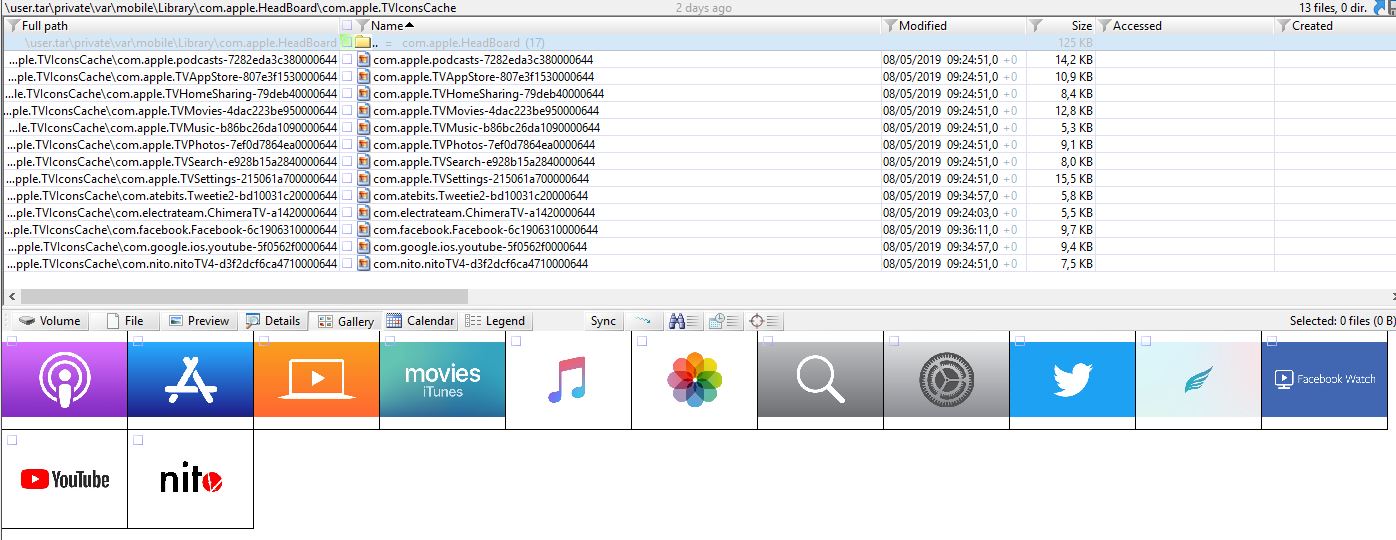This screenshot has width=1396, height=540.
Task: Tick the checkbox for com.apple.TVAppStore file
Action: pos(346,77)
